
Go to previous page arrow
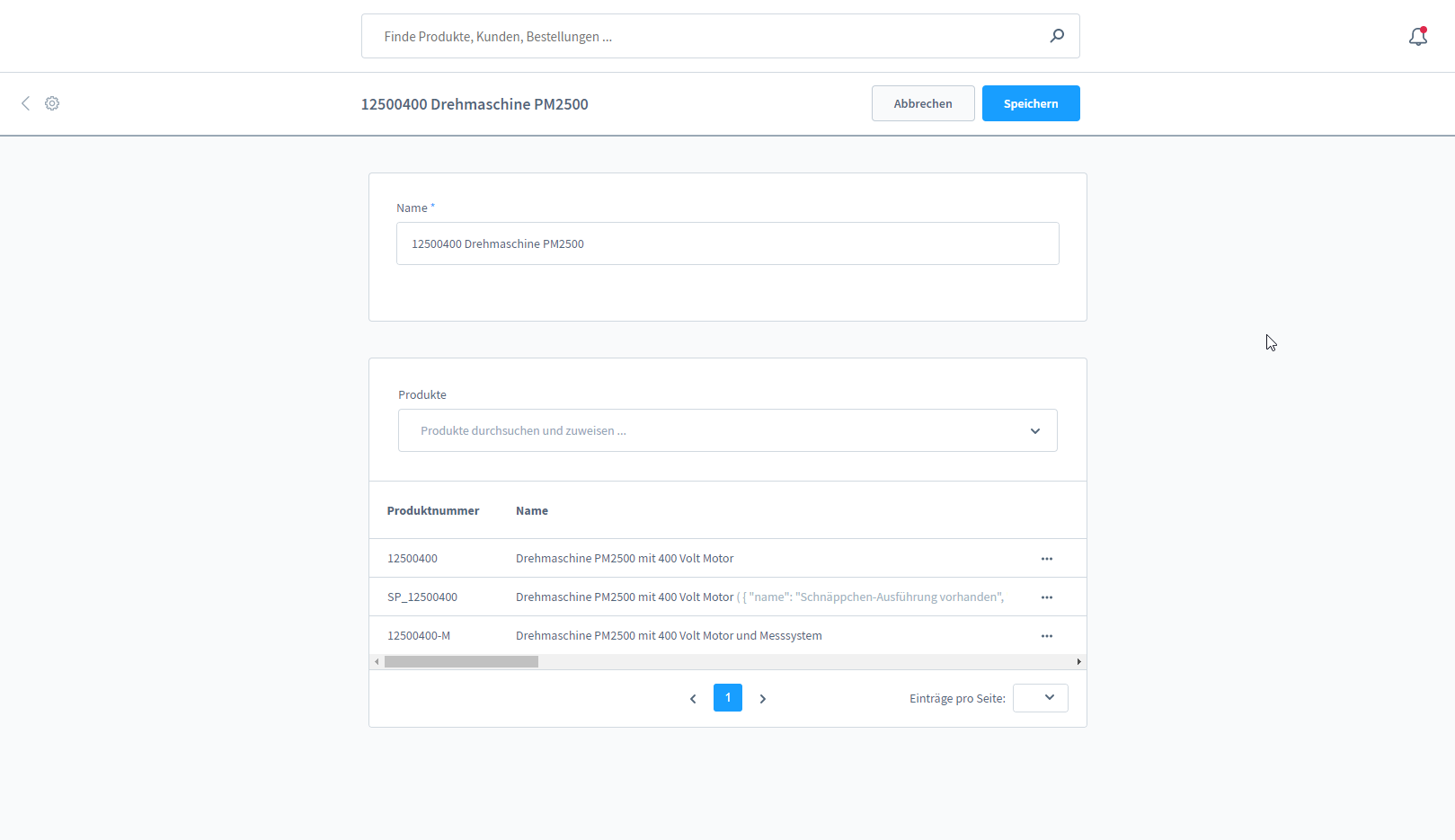[693, 698]
